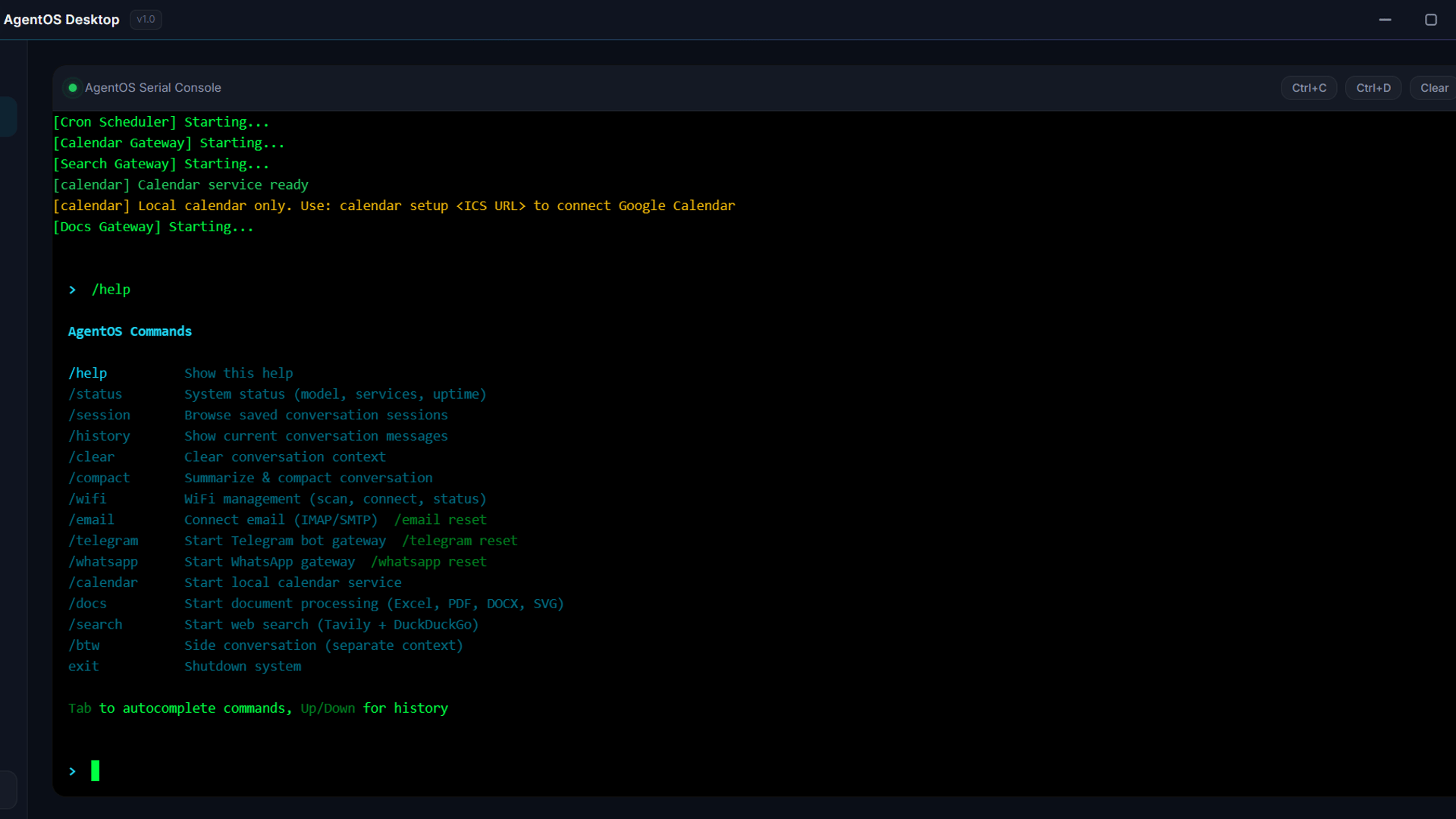
Task: Click the AgentOS Desktop app title
Action: 61,20
